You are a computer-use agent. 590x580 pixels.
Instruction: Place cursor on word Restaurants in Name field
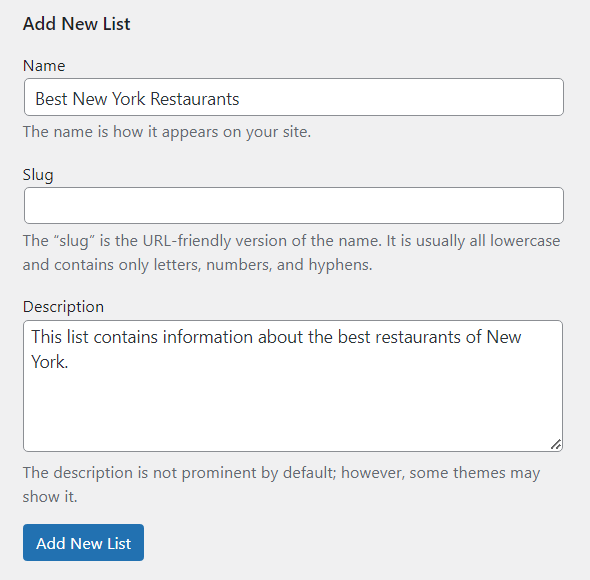tap(195, 99)
